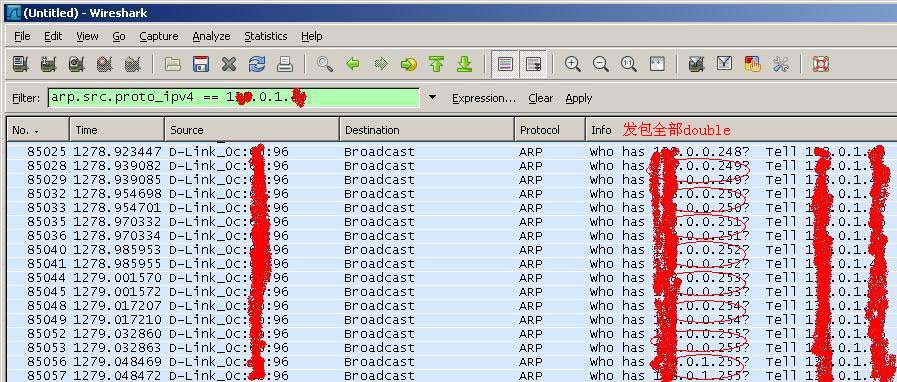
Task: Sort by the Source column header
Action: (252, 130)
